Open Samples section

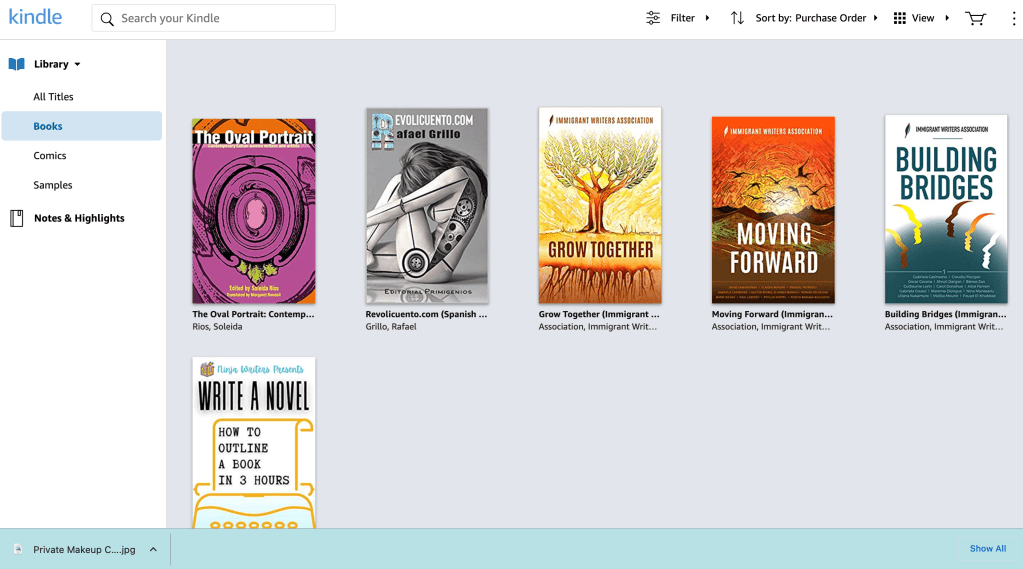point(52,185)
